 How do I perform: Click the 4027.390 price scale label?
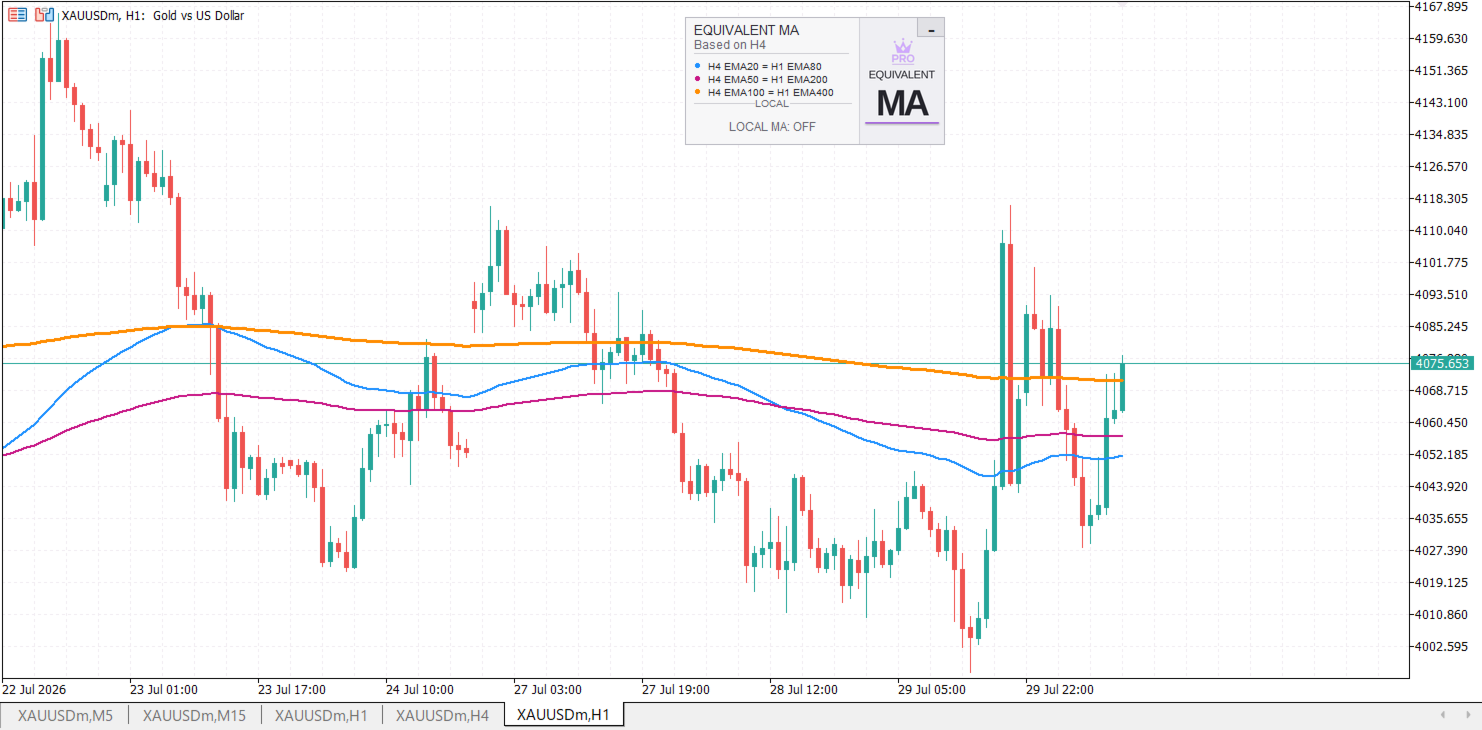(1440, 550)
